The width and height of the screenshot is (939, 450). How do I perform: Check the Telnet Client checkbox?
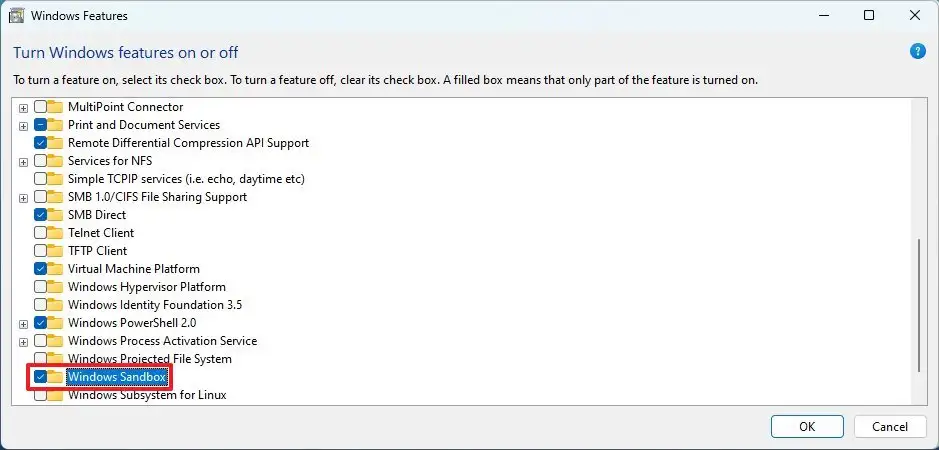coord(40,233)
